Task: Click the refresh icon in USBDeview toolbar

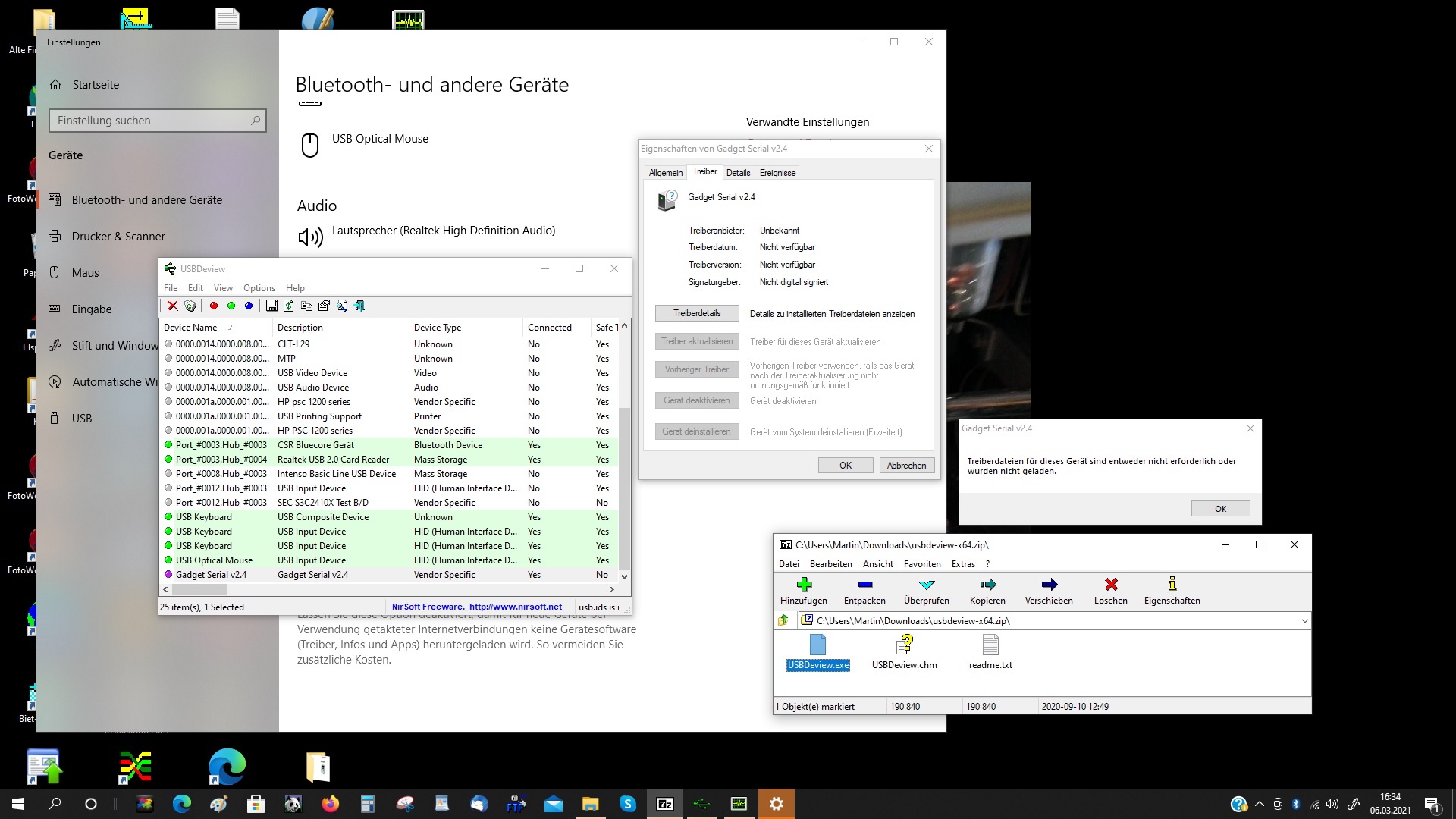Action: 289,306
